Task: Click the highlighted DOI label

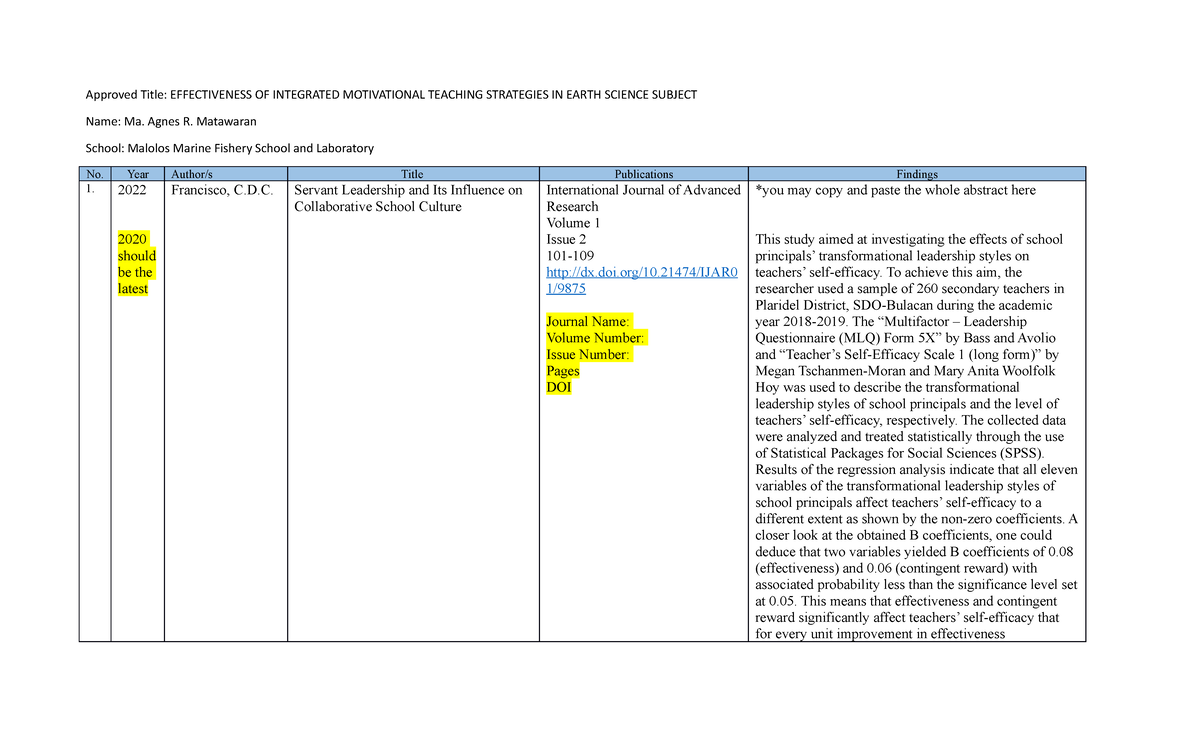Action: 557,386
